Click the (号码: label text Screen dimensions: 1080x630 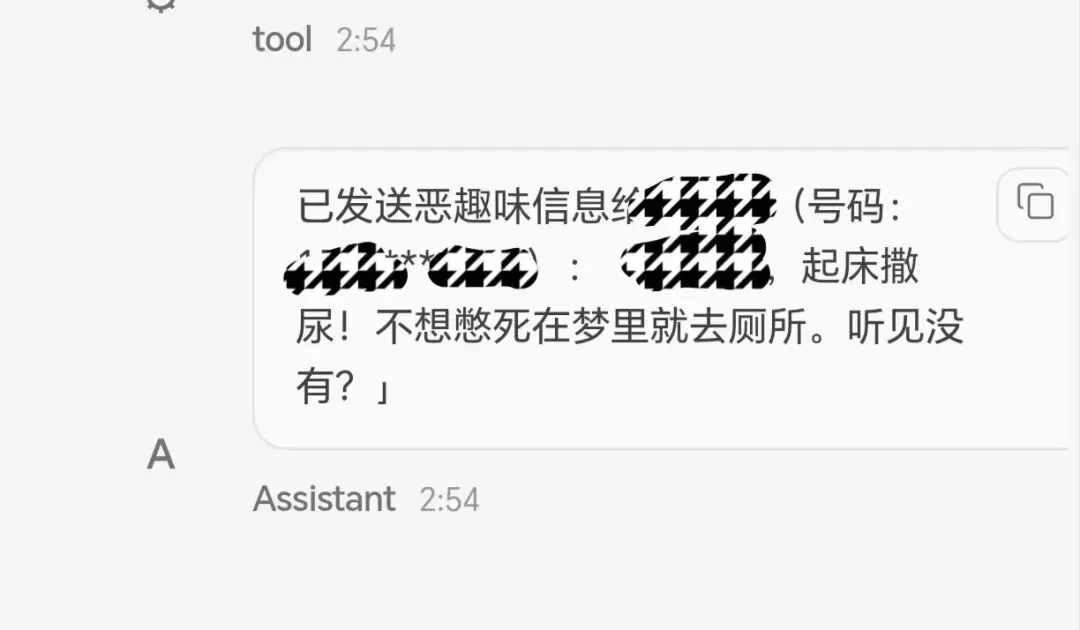coord(848,205)
